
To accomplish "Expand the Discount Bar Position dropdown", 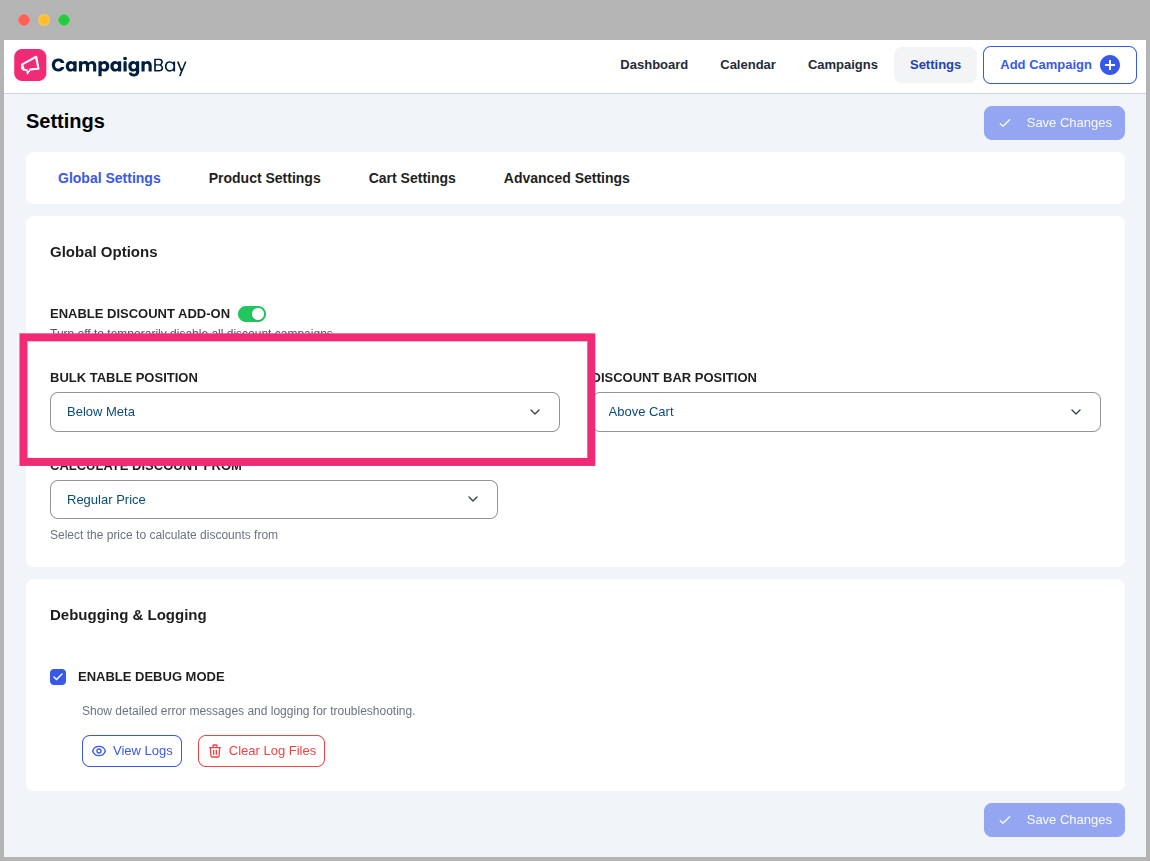I will (x=846, y=412).
